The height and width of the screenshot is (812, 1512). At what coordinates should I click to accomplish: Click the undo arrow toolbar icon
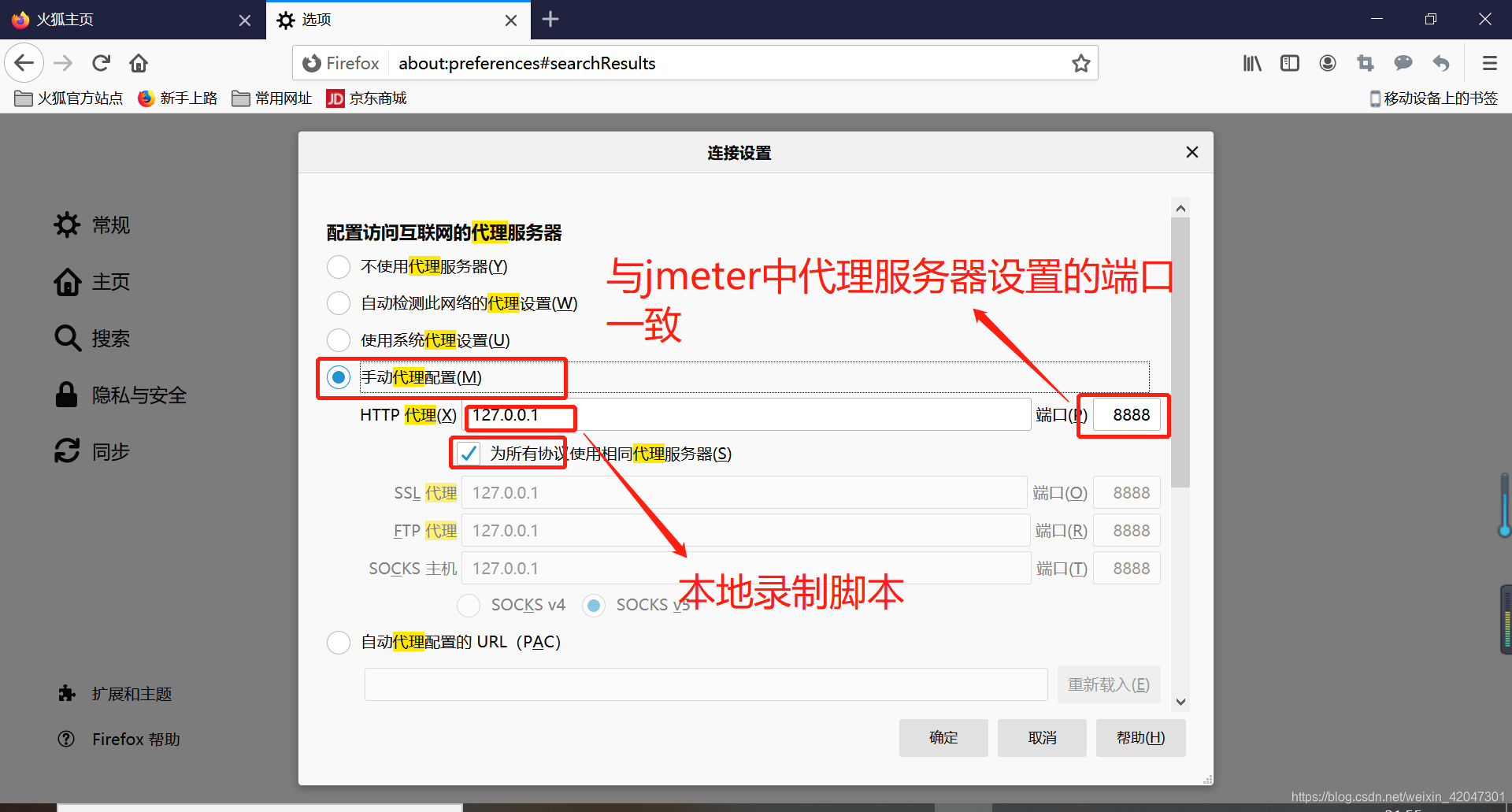coord(1441,63)
